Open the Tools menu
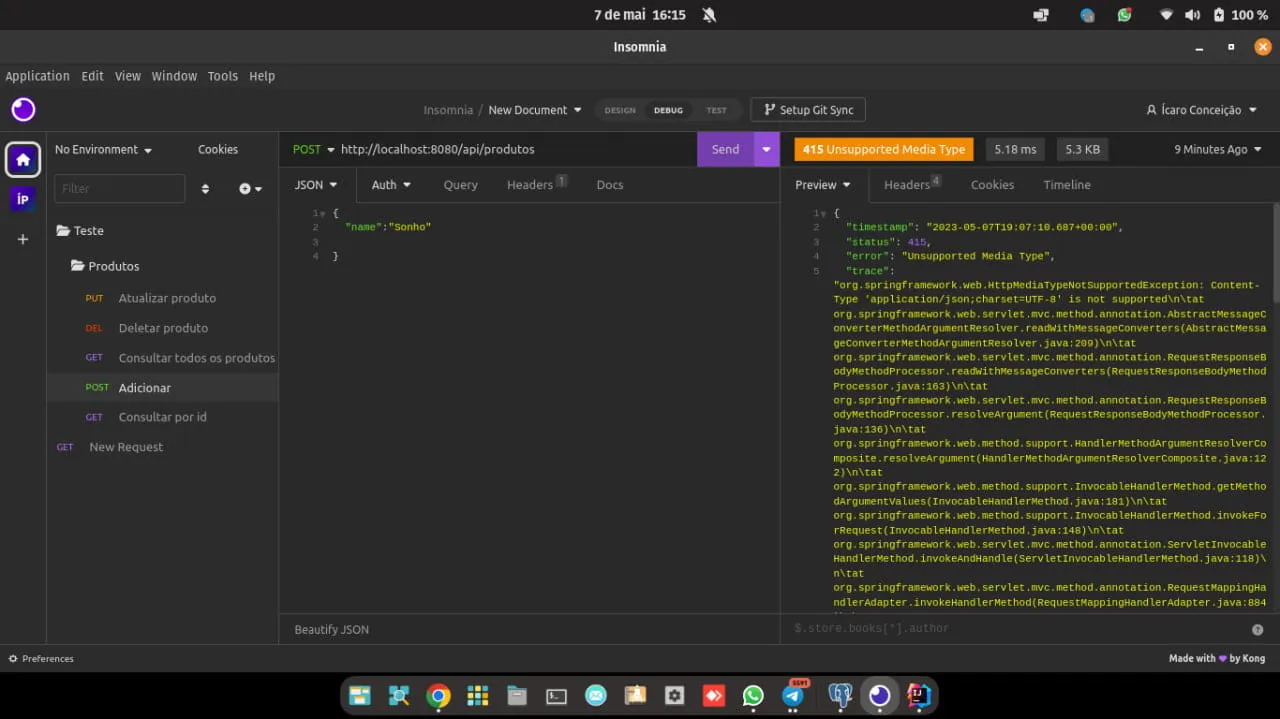The image size is (1280, 719). (223, 76)
